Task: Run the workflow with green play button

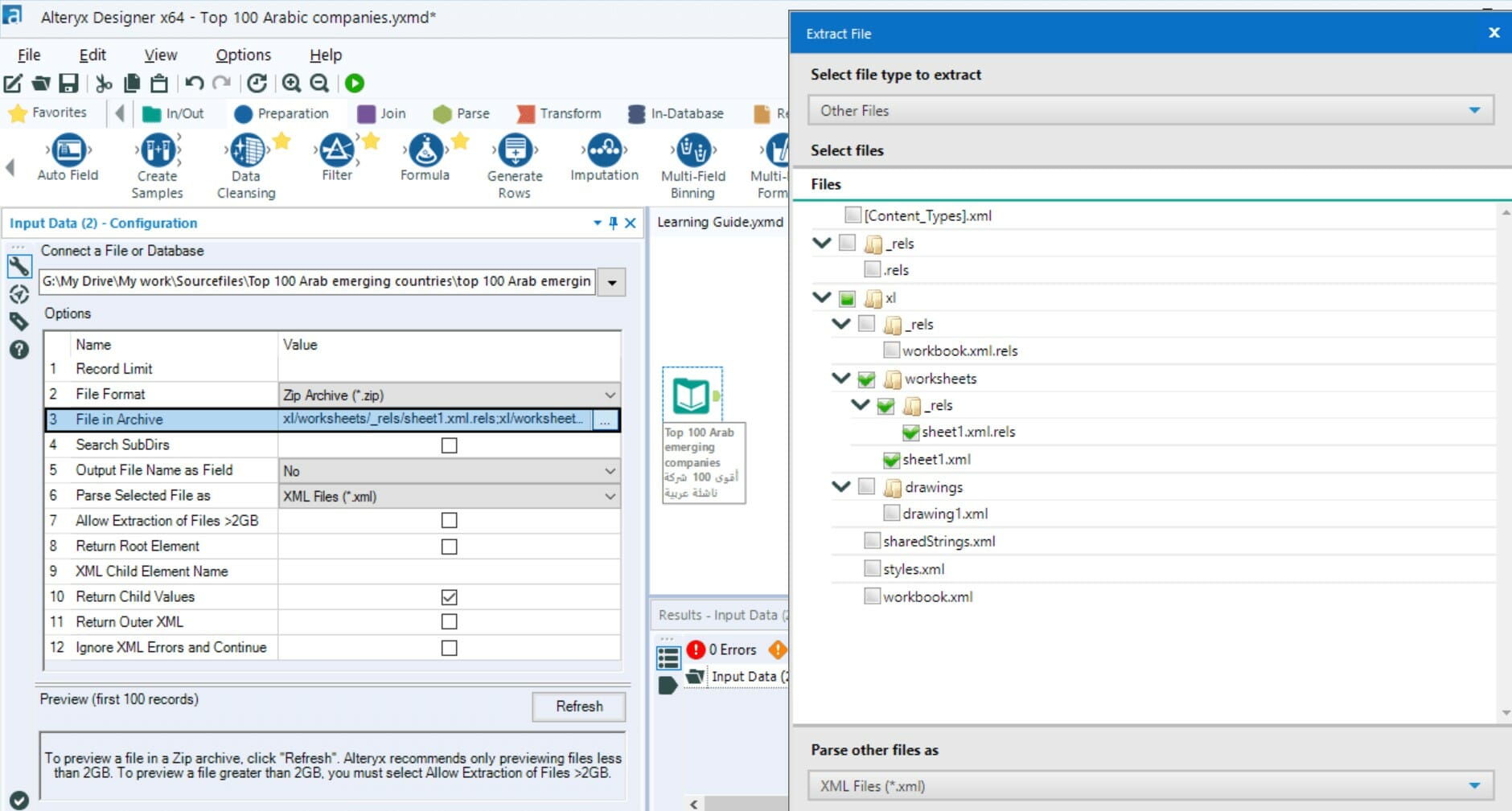Action: (x=355, y=83)
